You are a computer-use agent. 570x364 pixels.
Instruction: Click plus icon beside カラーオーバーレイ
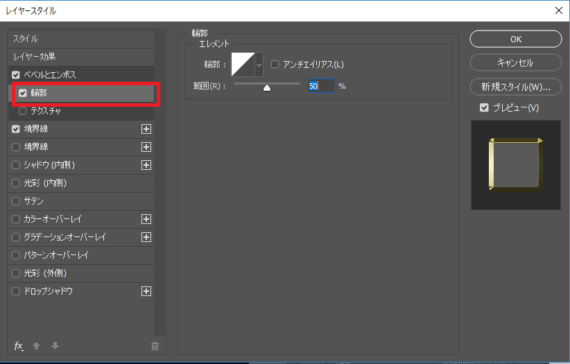(146, 219)
